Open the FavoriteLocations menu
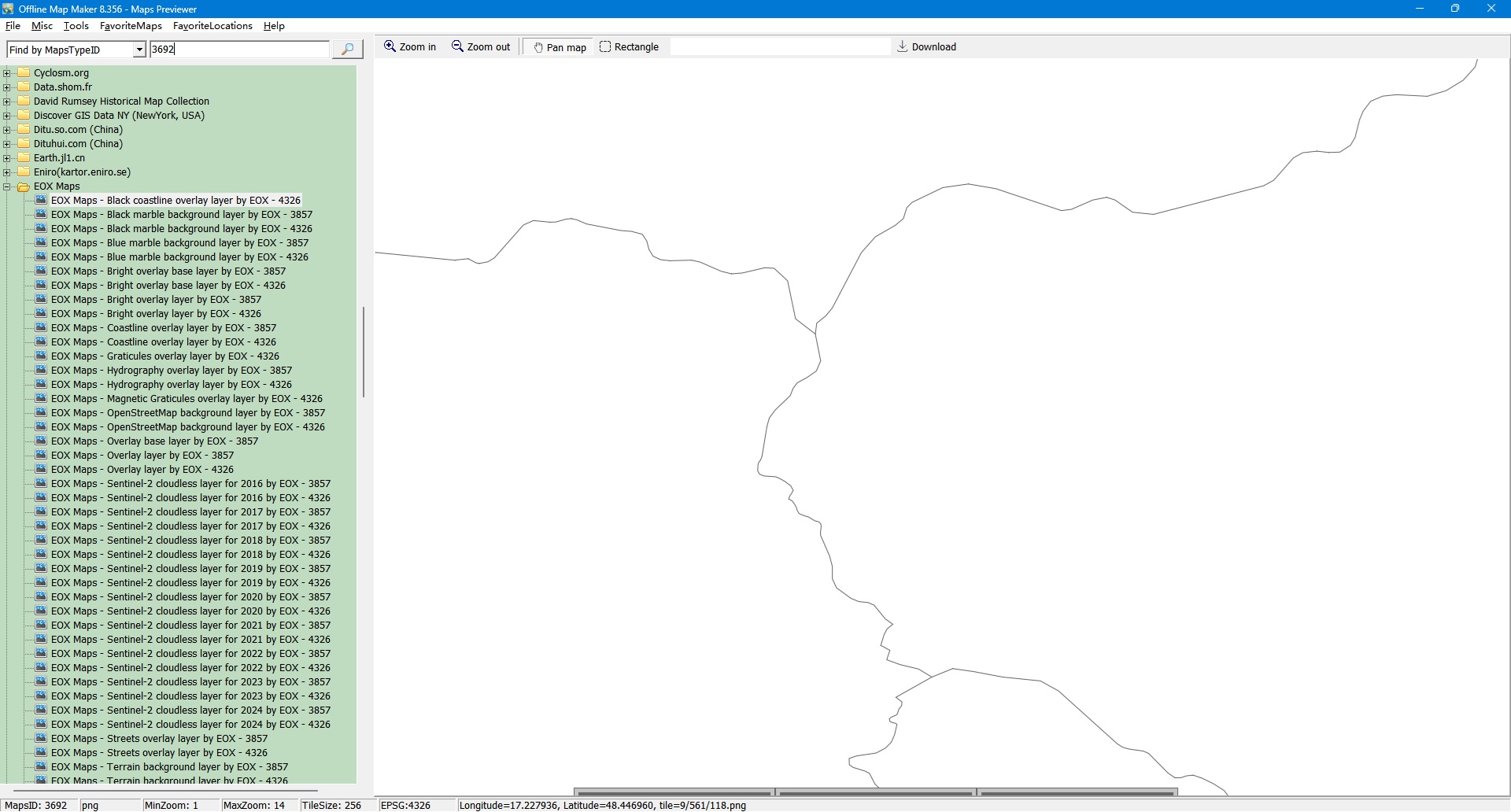This screenshot has height=812, width=1511. tap(212, 26)
